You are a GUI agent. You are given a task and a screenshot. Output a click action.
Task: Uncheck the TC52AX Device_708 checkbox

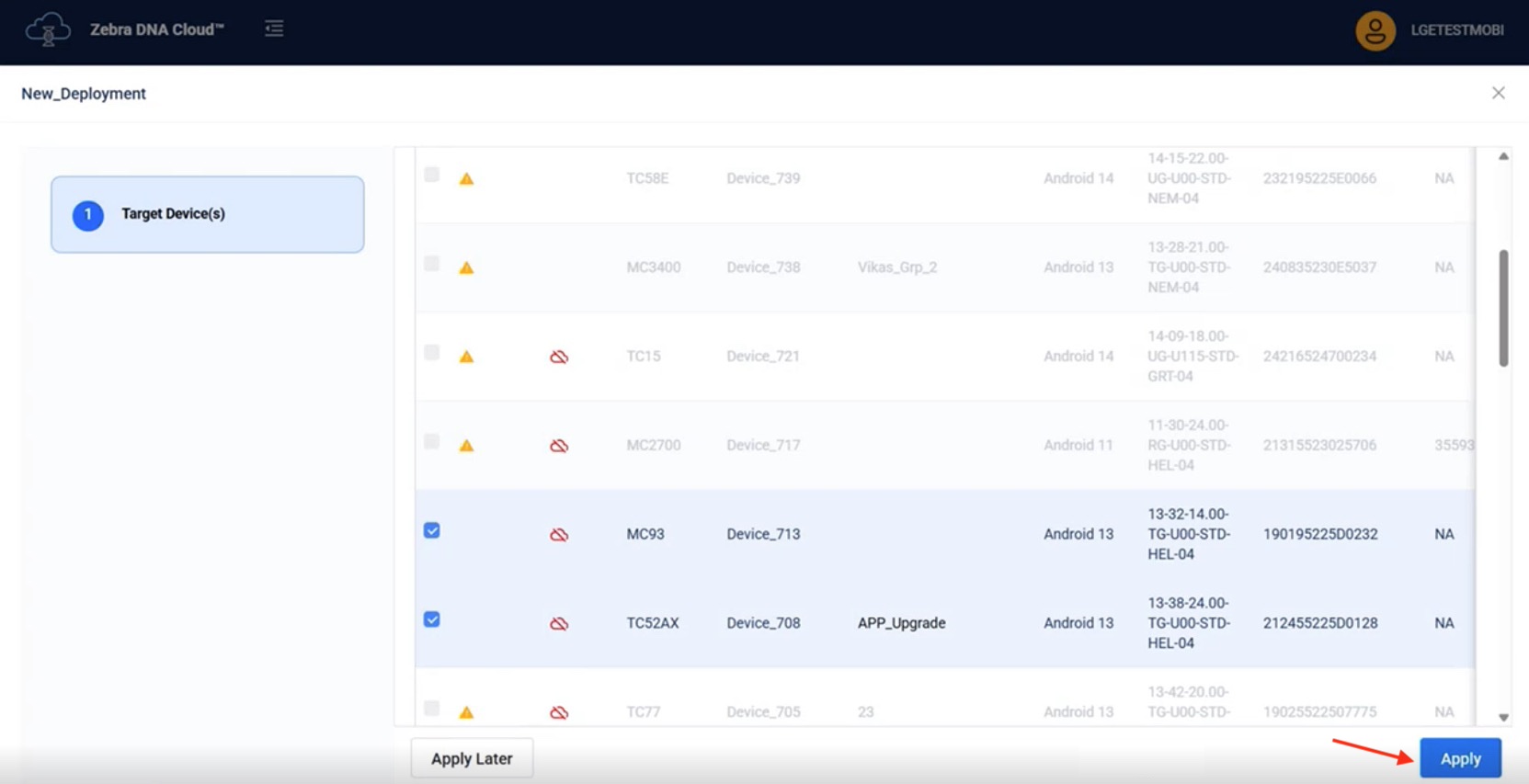[x=431, y=619]
